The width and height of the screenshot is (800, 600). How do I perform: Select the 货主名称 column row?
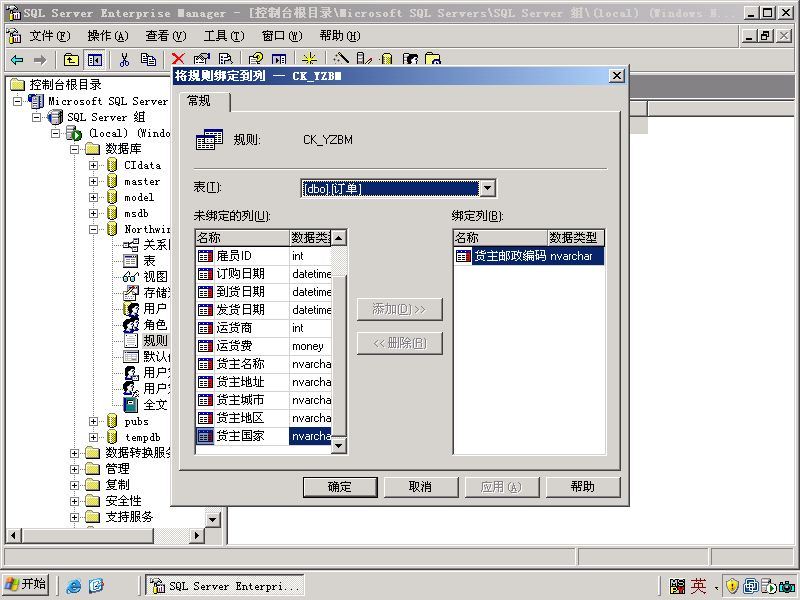(264, 364)
